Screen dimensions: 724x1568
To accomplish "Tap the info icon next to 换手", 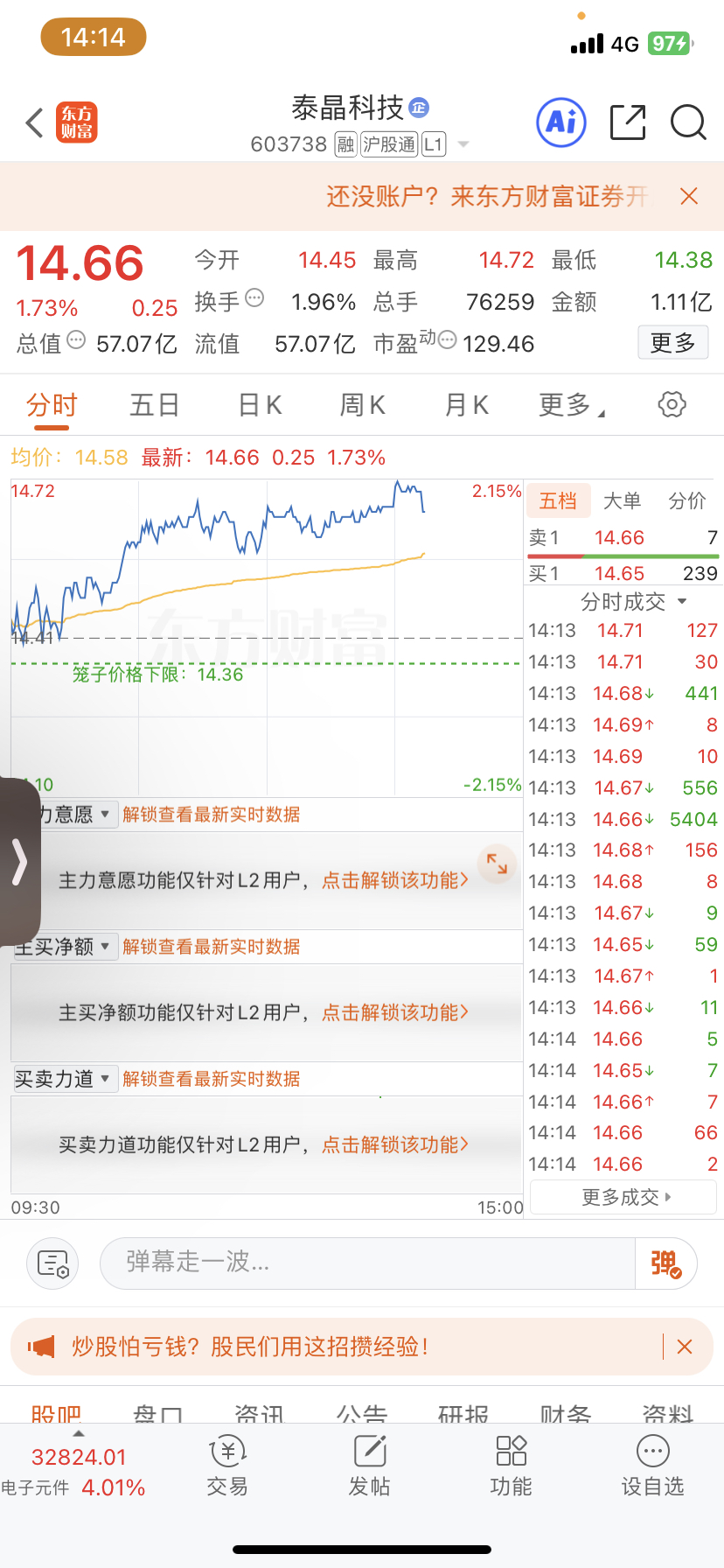I will point(254,298).
